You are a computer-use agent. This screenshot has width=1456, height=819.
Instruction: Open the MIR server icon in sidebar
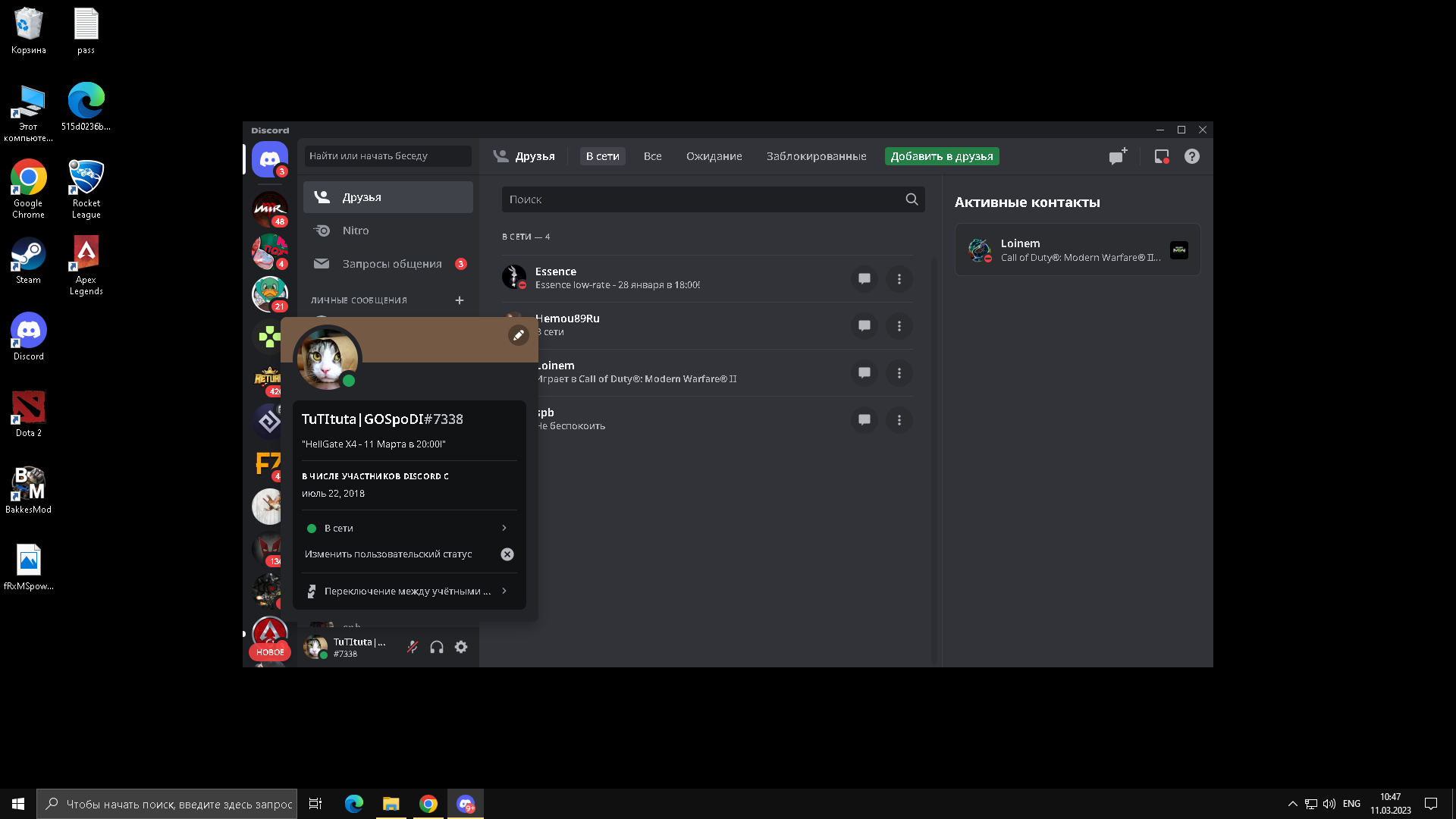[x=270, y=209]
